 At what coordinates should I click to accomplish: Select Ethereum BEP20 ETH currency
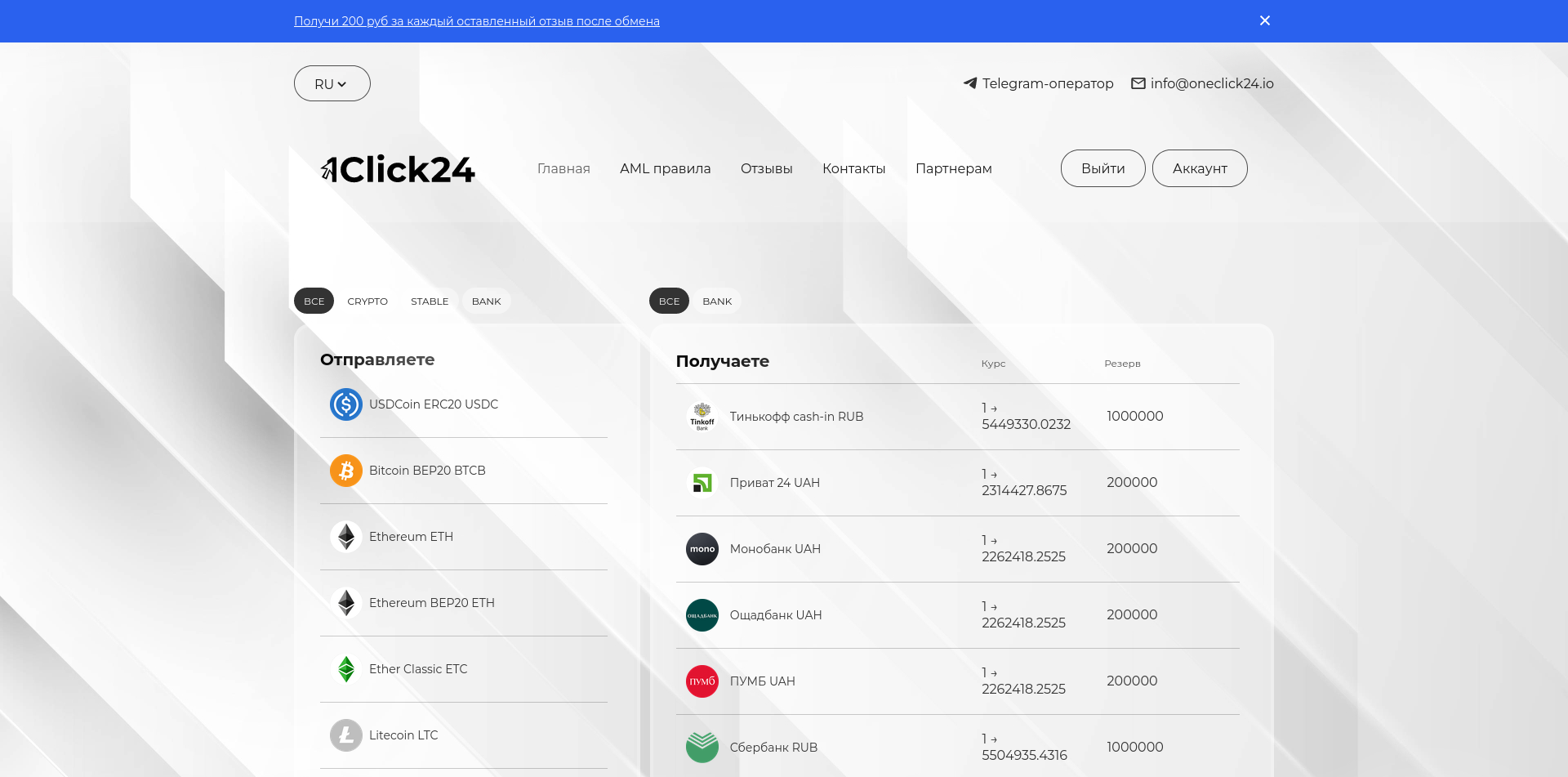point(464,603)
